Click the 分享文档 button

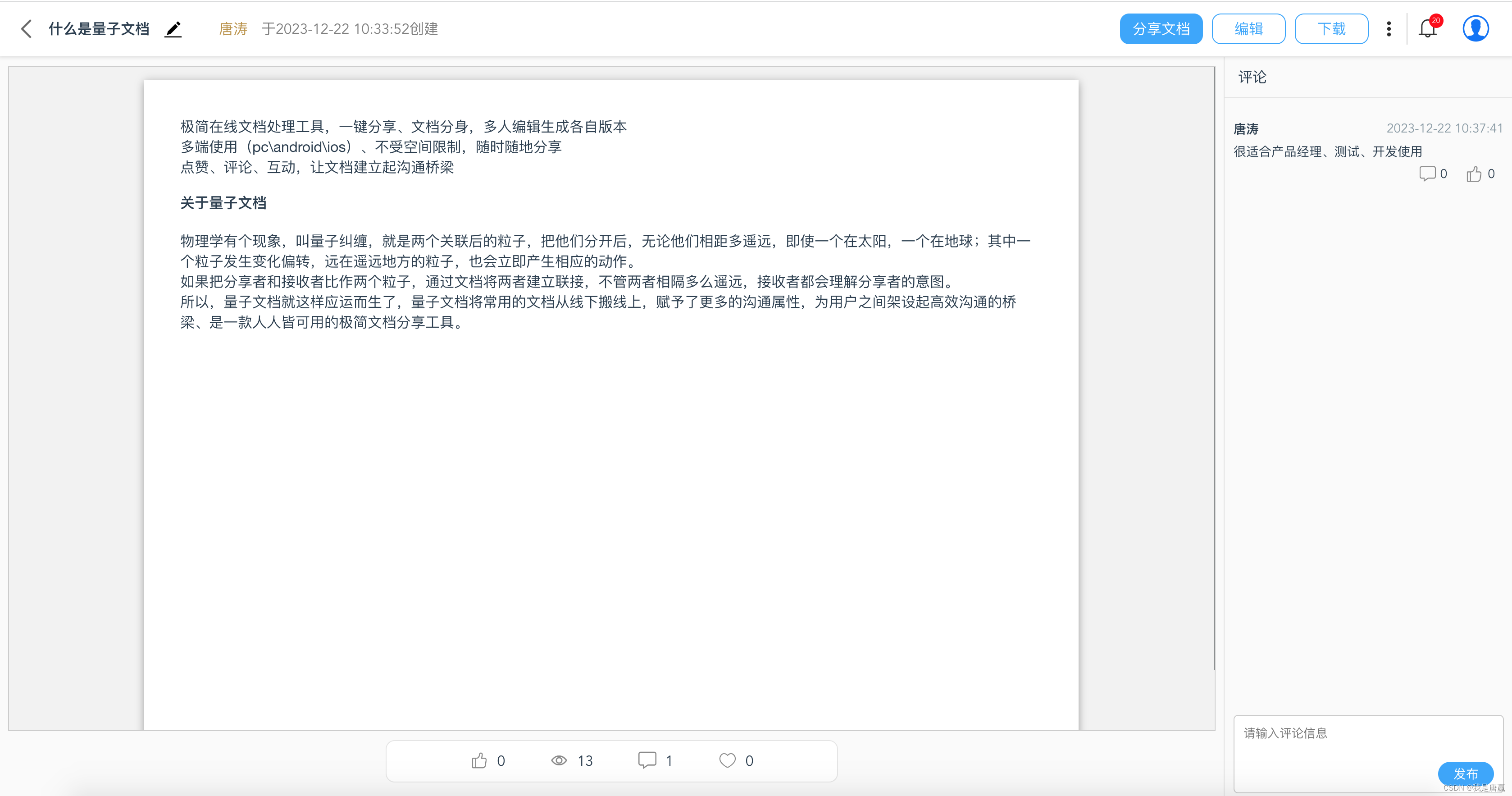click(x=1161, y=29)
